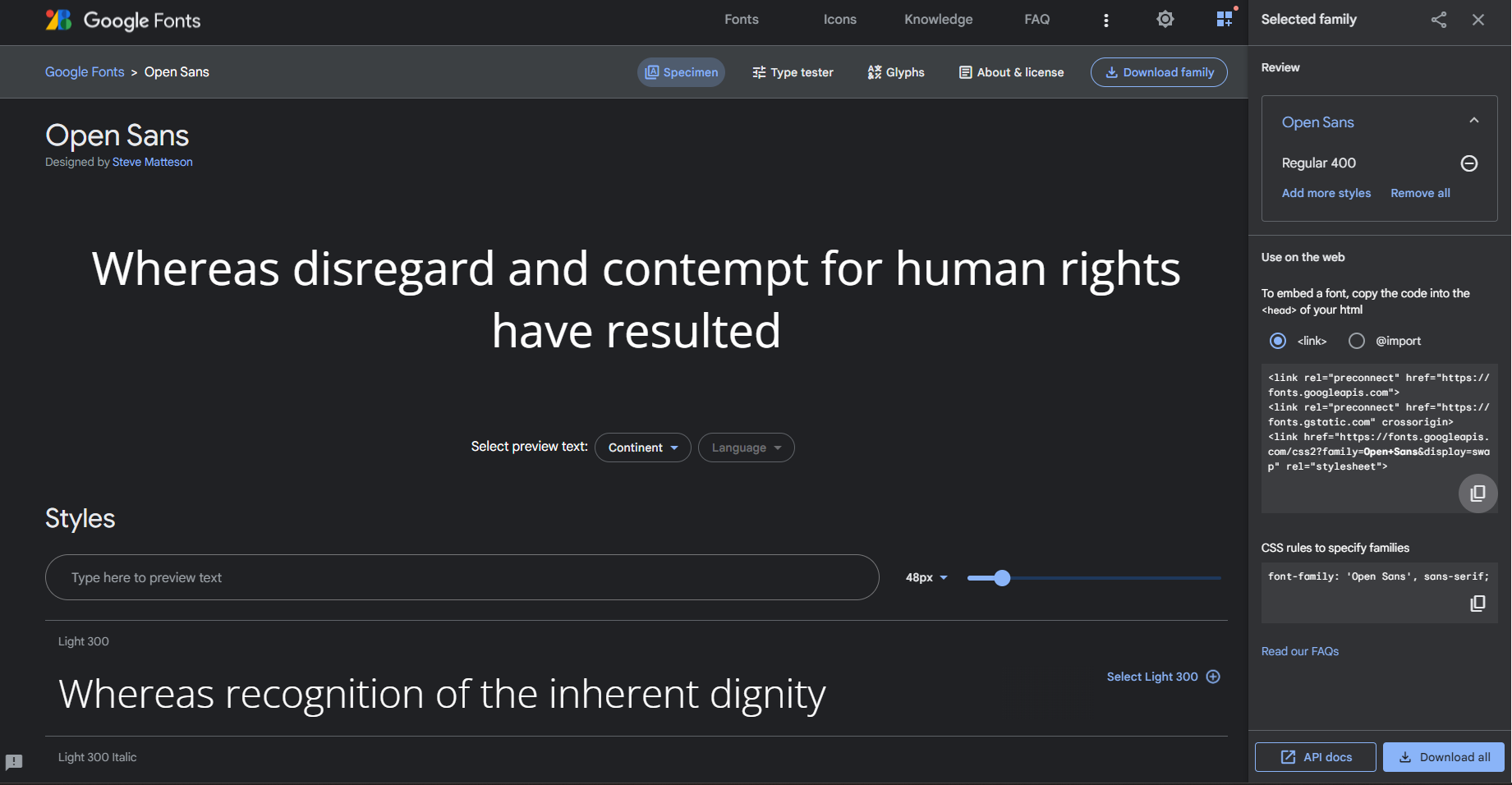Viewport: 1512px width, 785px height.
Task: Open the Continent preview text dropdown
Action: click(x=643, y=448)
